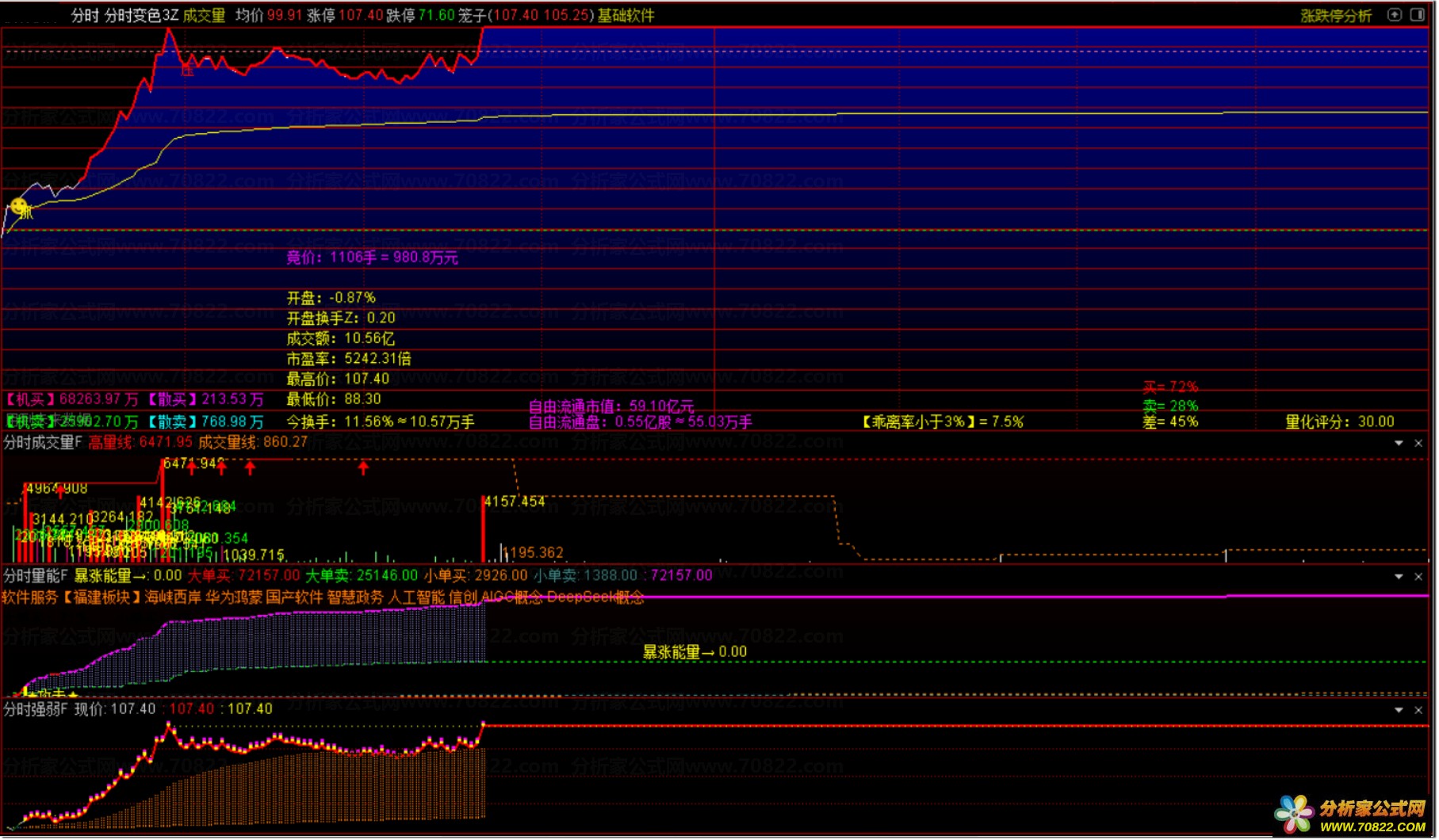Click the 成交量 label in header

pyautogui.click(x=205, y=15)
